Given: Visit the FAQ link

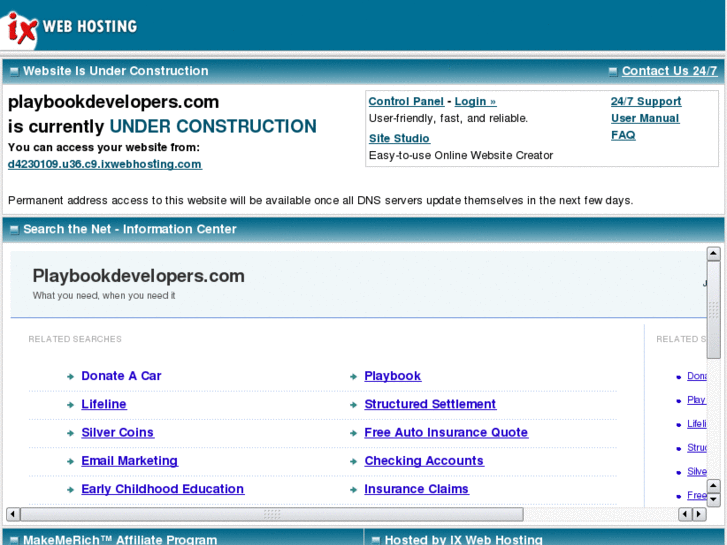Looking at the screenshot, I should pyautogui.click(x=623, y=135).
